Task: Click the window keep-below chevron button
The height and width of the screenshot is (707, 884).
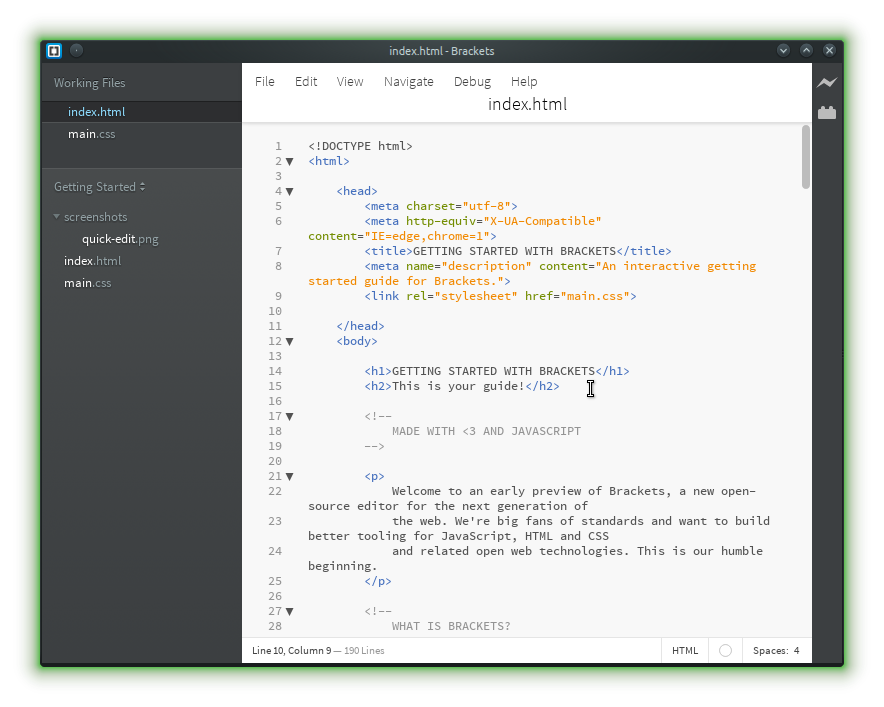Action: pyautogui.click(x=783, y=51)
